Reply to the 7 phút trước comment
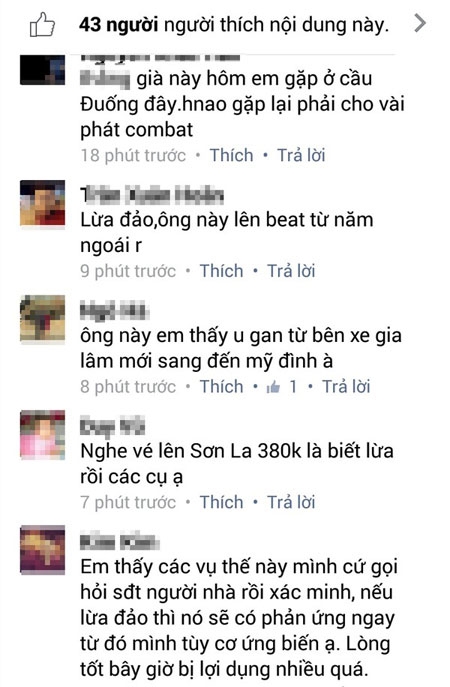Screen dimensions: 450x687 291,502
